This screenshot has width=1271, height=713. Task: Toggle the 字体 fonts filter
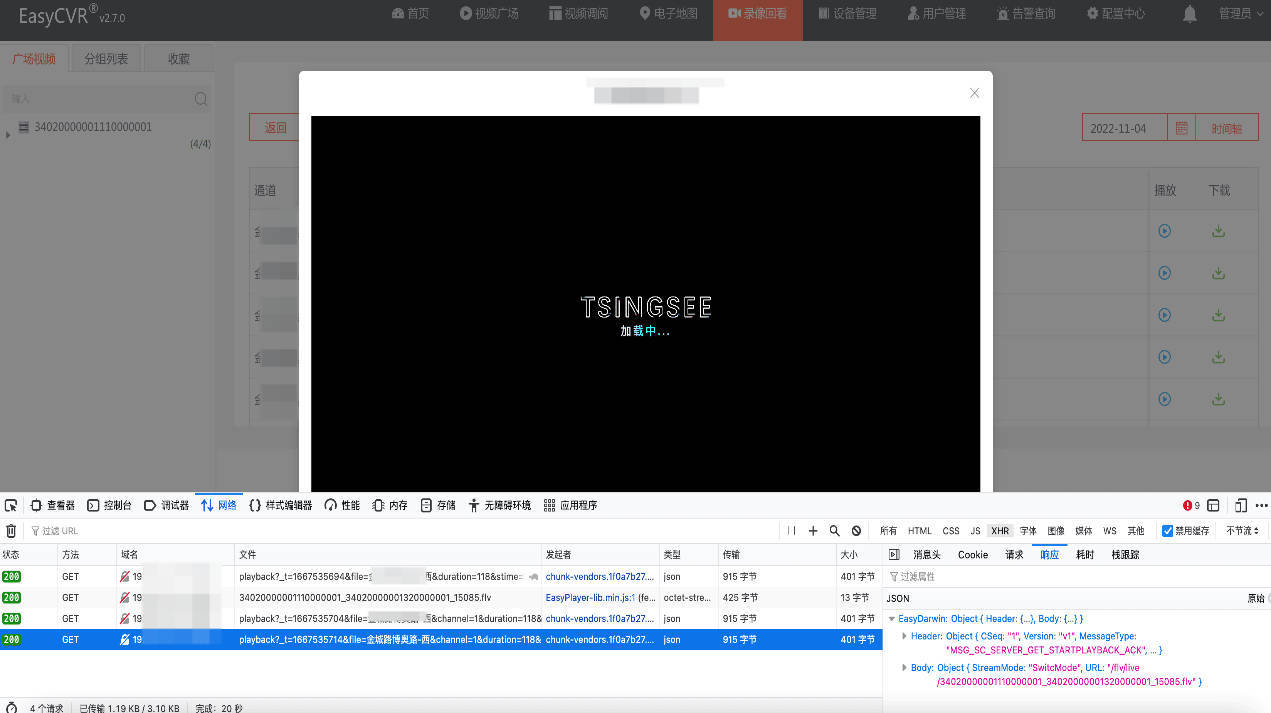click(x=1028, y=531)
